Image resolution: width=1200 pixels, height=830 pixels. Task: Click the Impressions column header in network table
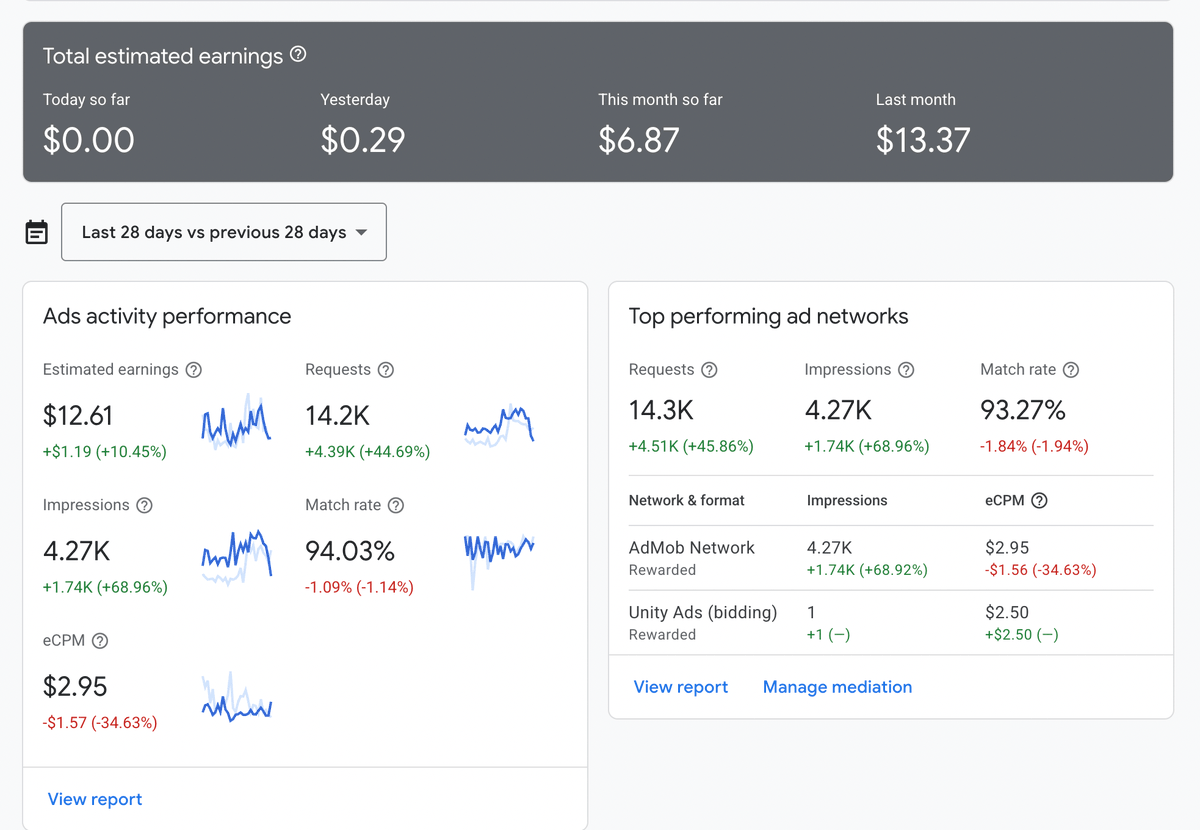tap(847, 500)
